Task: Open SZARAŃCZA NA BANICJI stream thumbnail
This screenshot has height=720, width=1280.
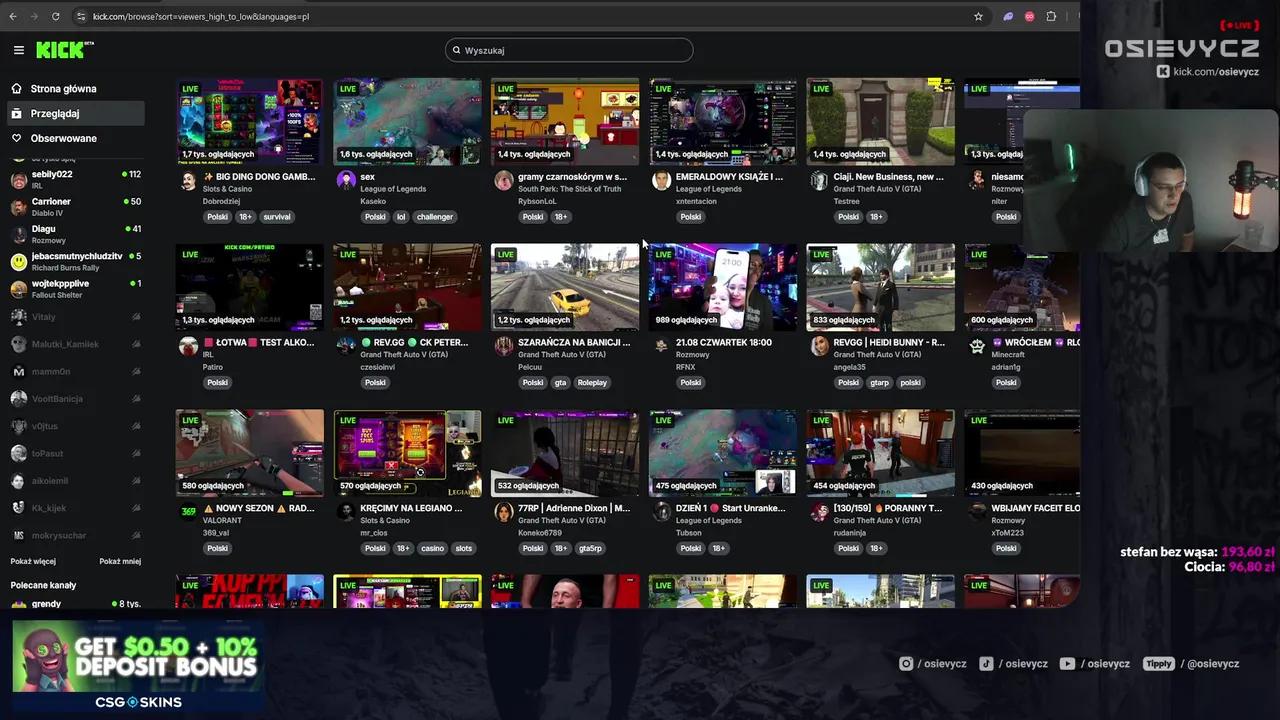Action: point(565,287)
